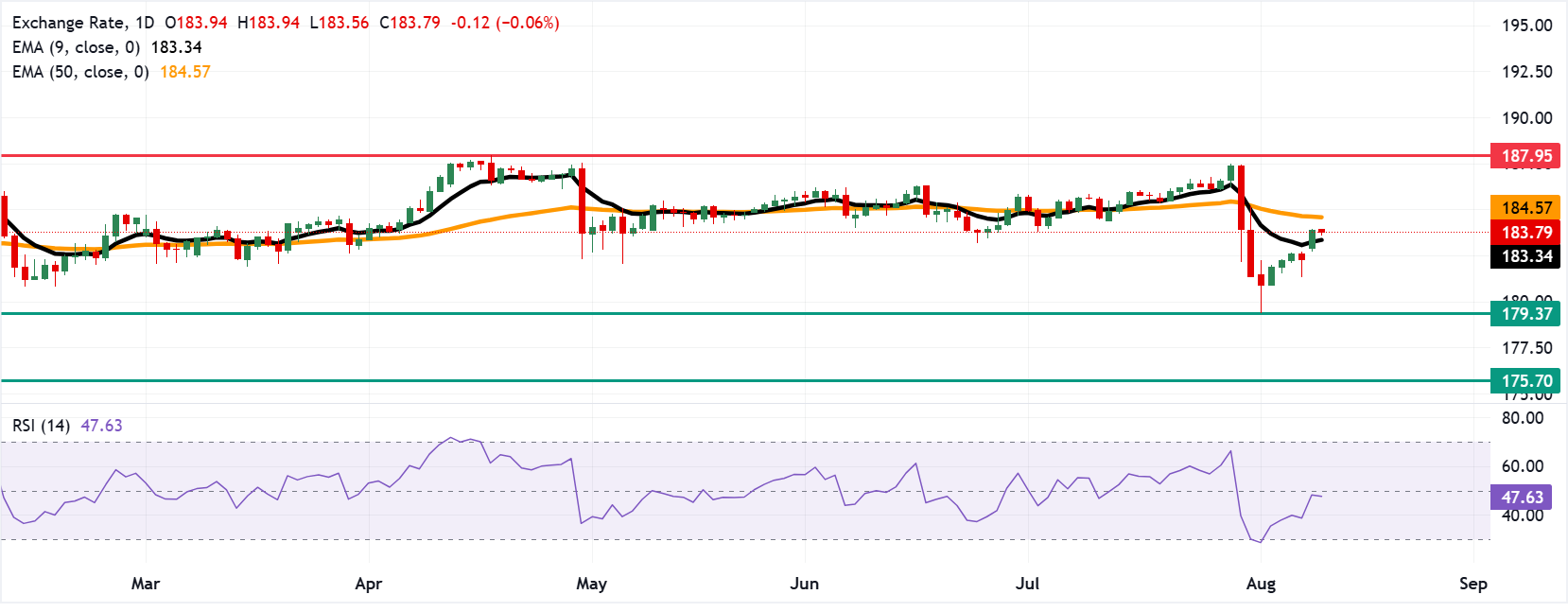1568x612 pixels.
Task: Click the Jul label on time axis
Action: (x=1027, y=584)
